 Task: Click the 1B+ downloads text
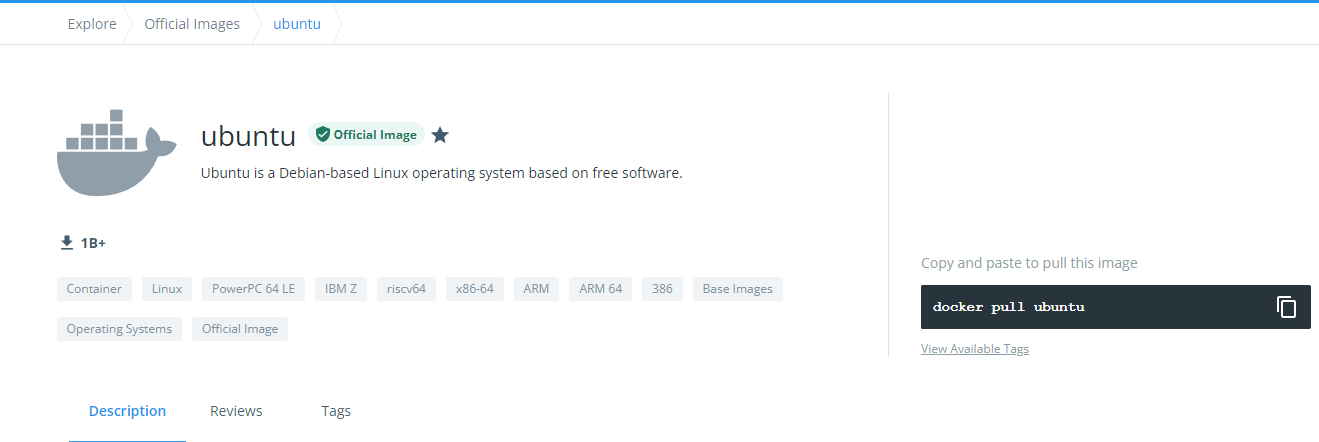tap(93, 243)
